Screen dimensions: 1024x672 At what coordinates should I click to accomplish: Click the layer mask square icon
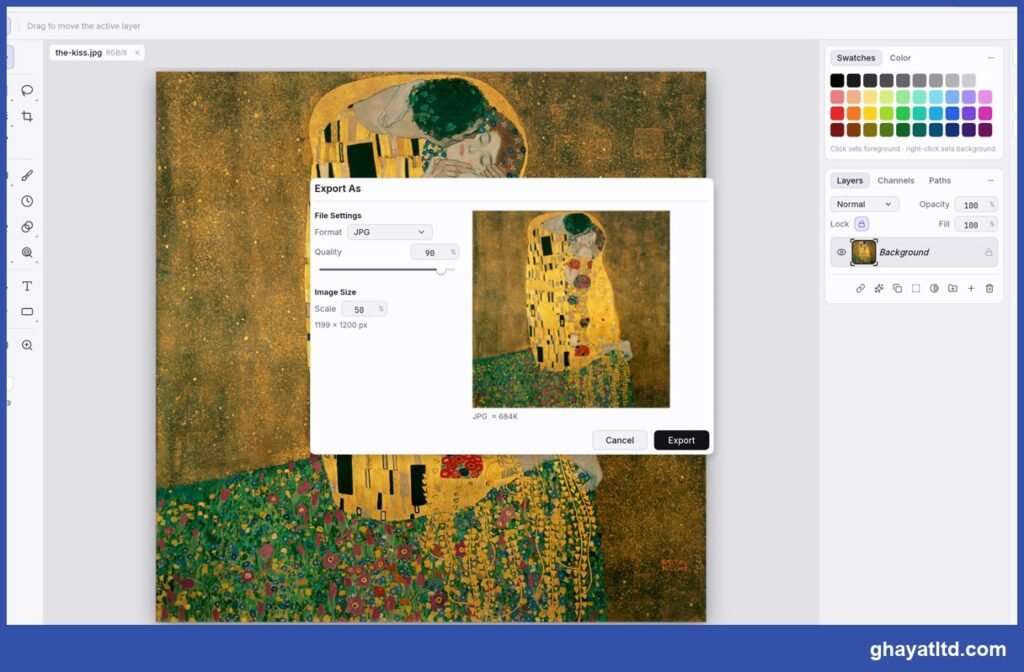tap(916, 288)
